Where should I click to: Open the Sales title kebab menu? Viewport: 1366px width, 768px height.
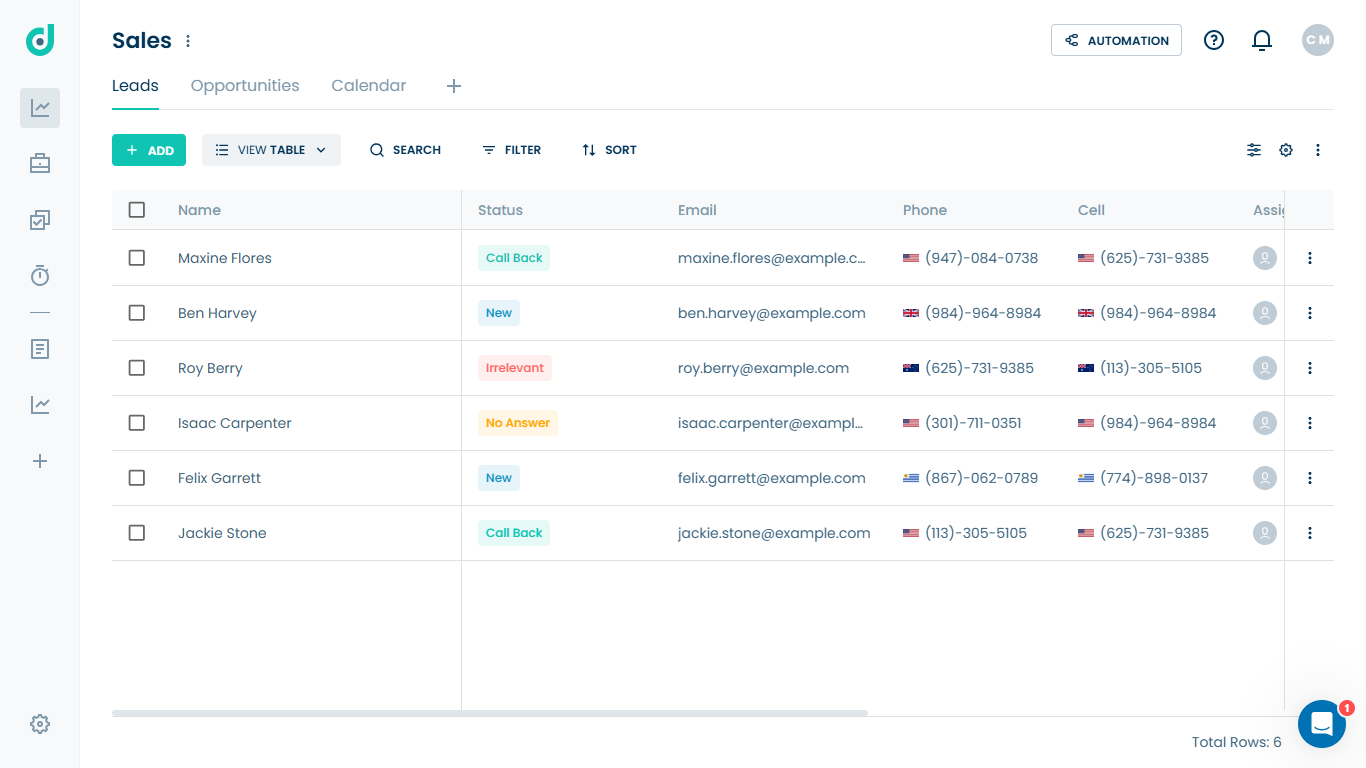point(188,41)
